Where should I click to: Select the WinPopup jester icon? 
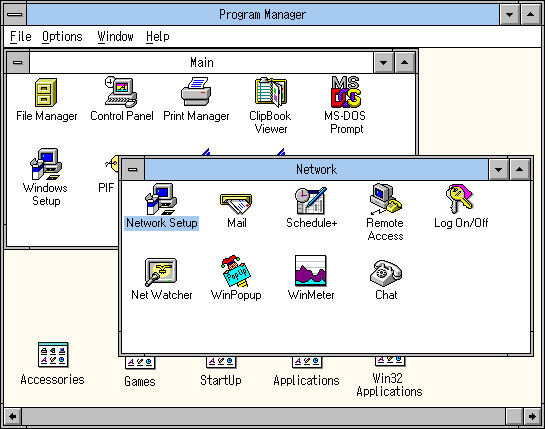pos(237,271)
